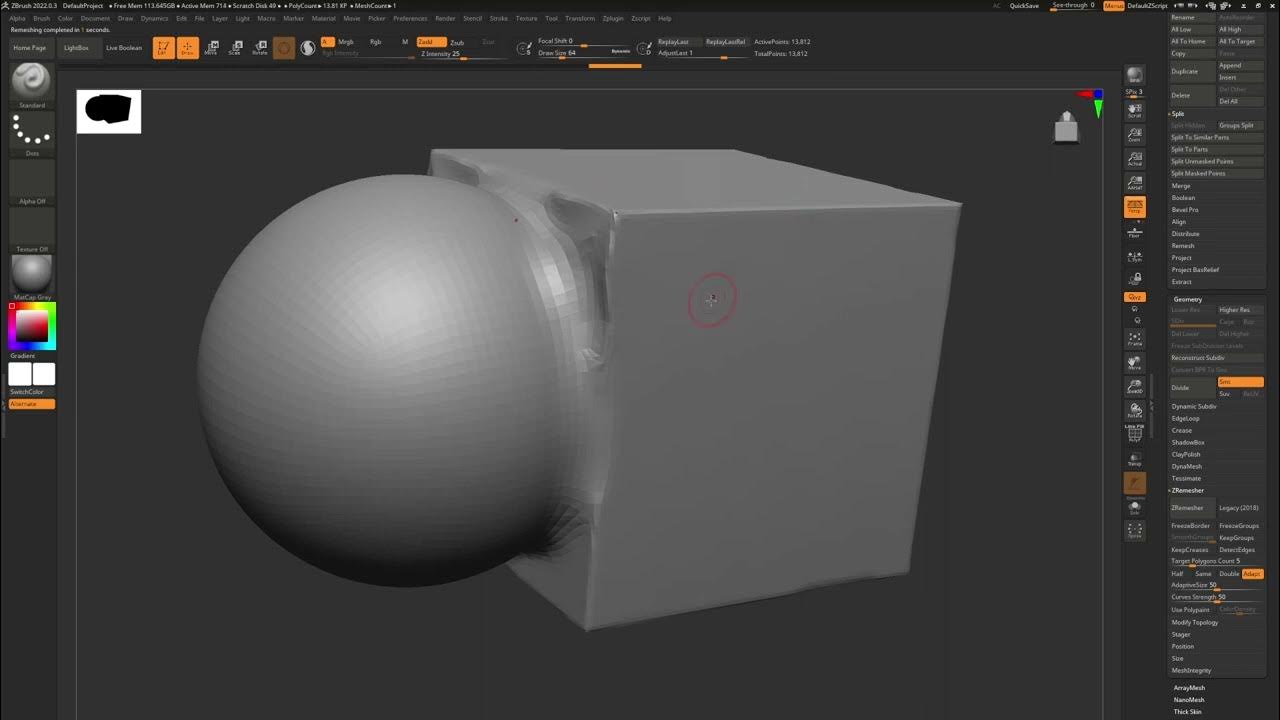Expand the Merge subpalette

pos(1181,186)
